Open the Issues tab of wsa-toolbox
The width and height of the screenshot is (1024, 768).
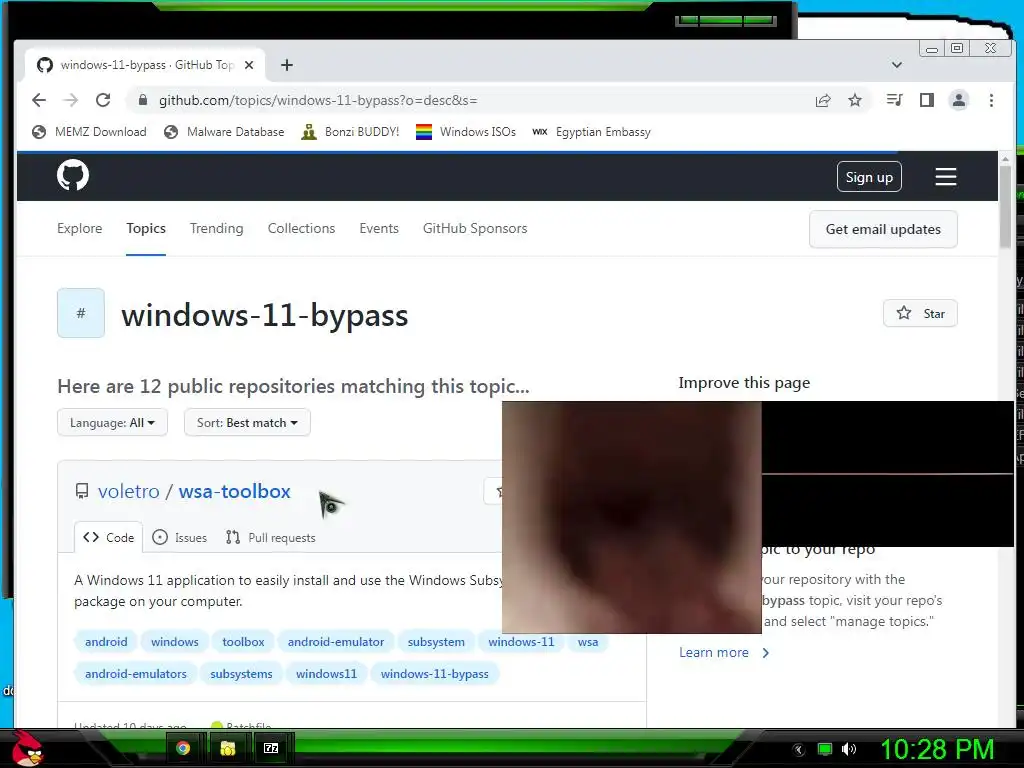click(180, 537)
